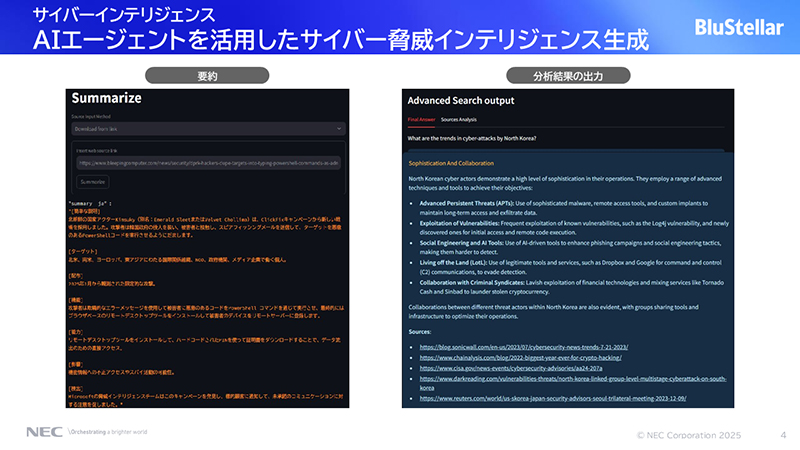The height and width of the screenshot is (450, 800).
Task: Click the dropdown chevron beside Download from link
Action: pos(340,129)
